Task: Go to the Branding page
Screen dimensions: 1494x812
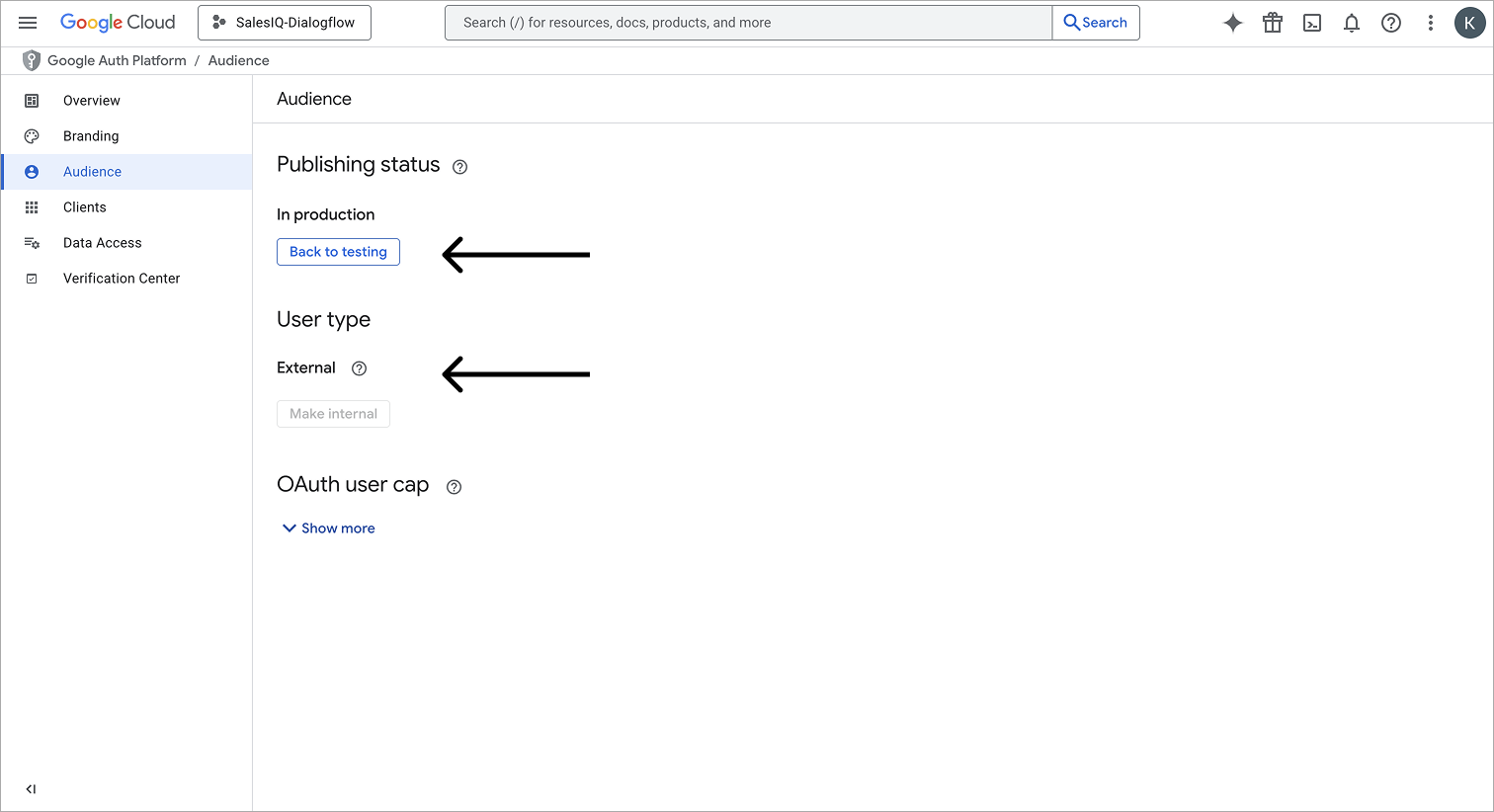Action: pos(91,136)
